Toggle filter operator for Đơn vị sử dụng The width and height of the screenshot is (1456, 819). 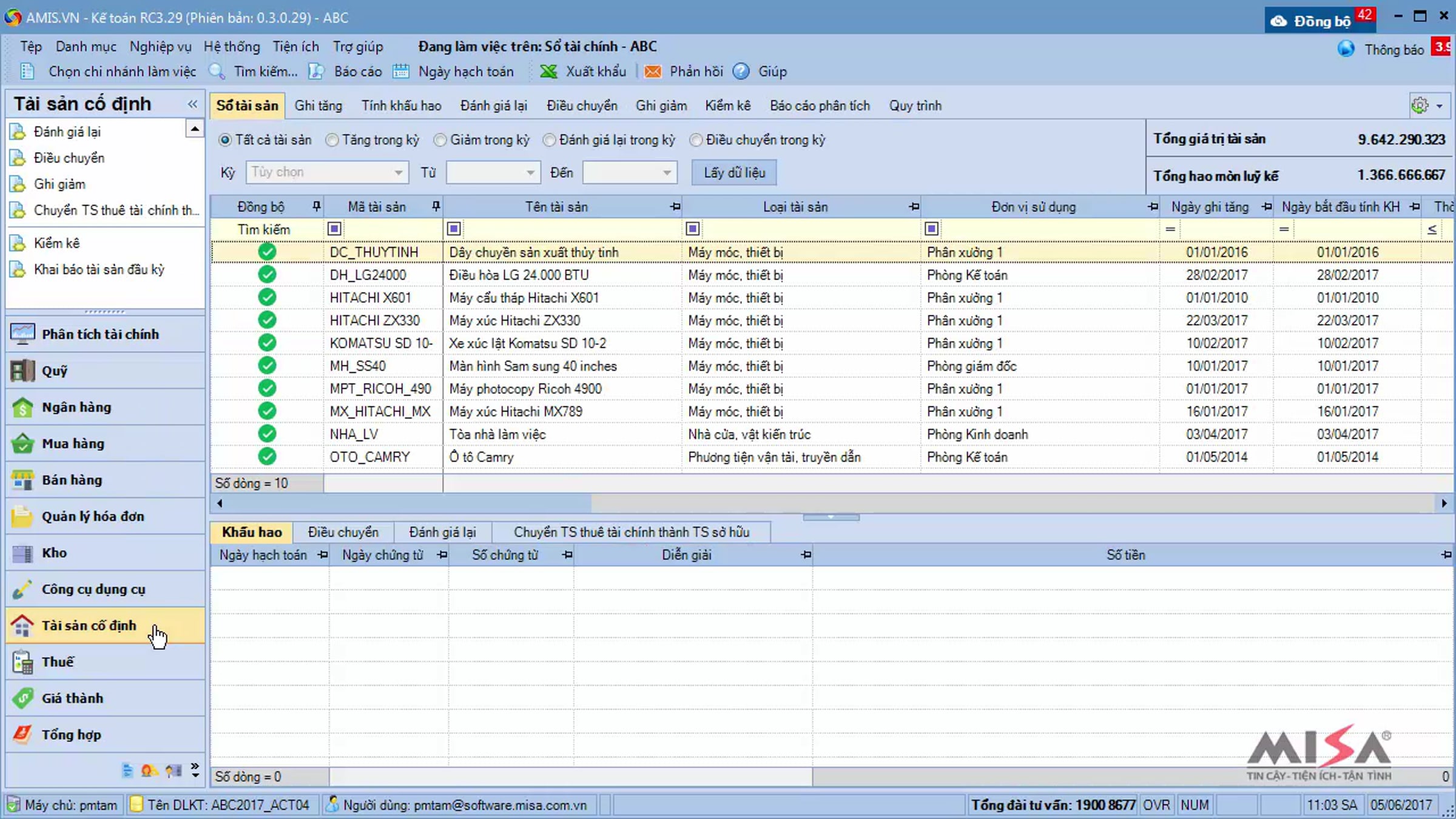tap(932, 229)
